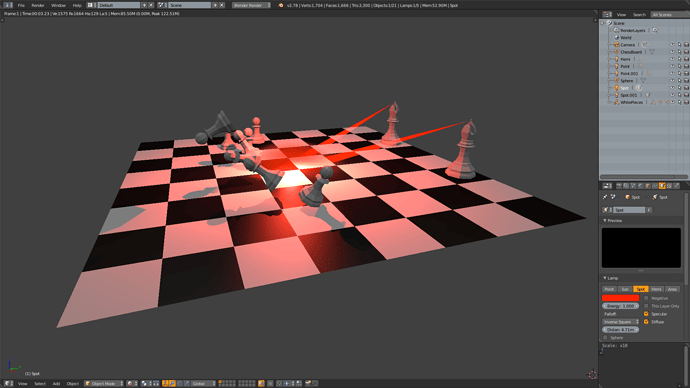The image size is (690, 388).
Task: Open the File menu
Action: pos(21,5)
